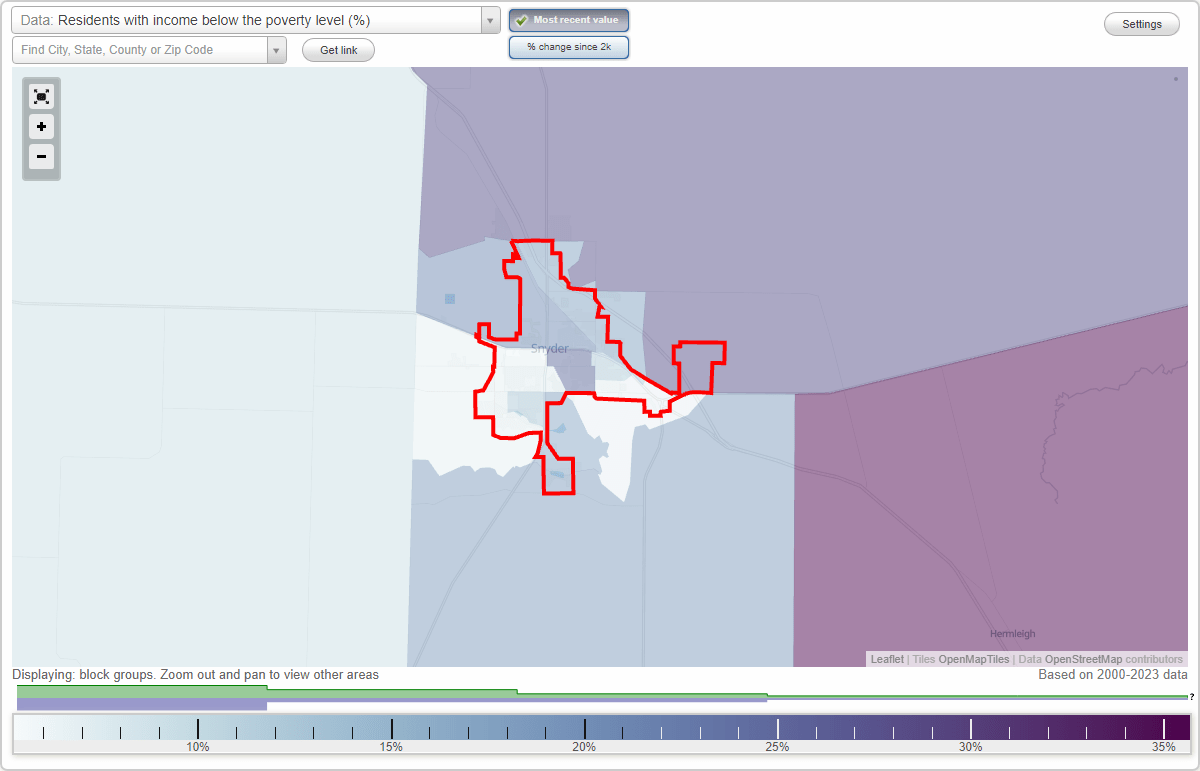Expand the city search dropdown arrow

(x=277, y=50)
